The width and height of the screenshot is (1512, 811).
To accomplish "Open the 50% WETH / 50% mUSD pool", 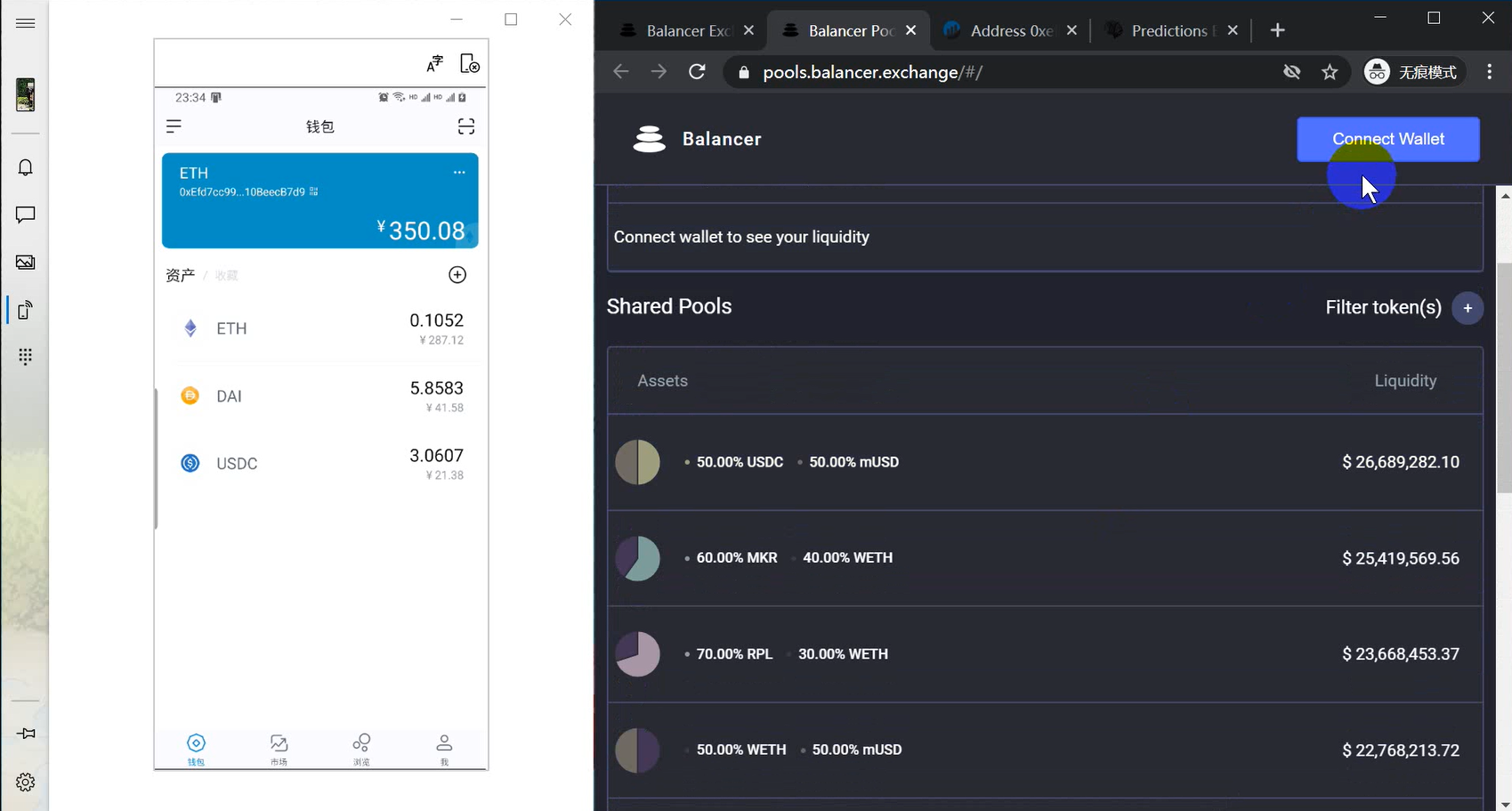I will 1046,750.
